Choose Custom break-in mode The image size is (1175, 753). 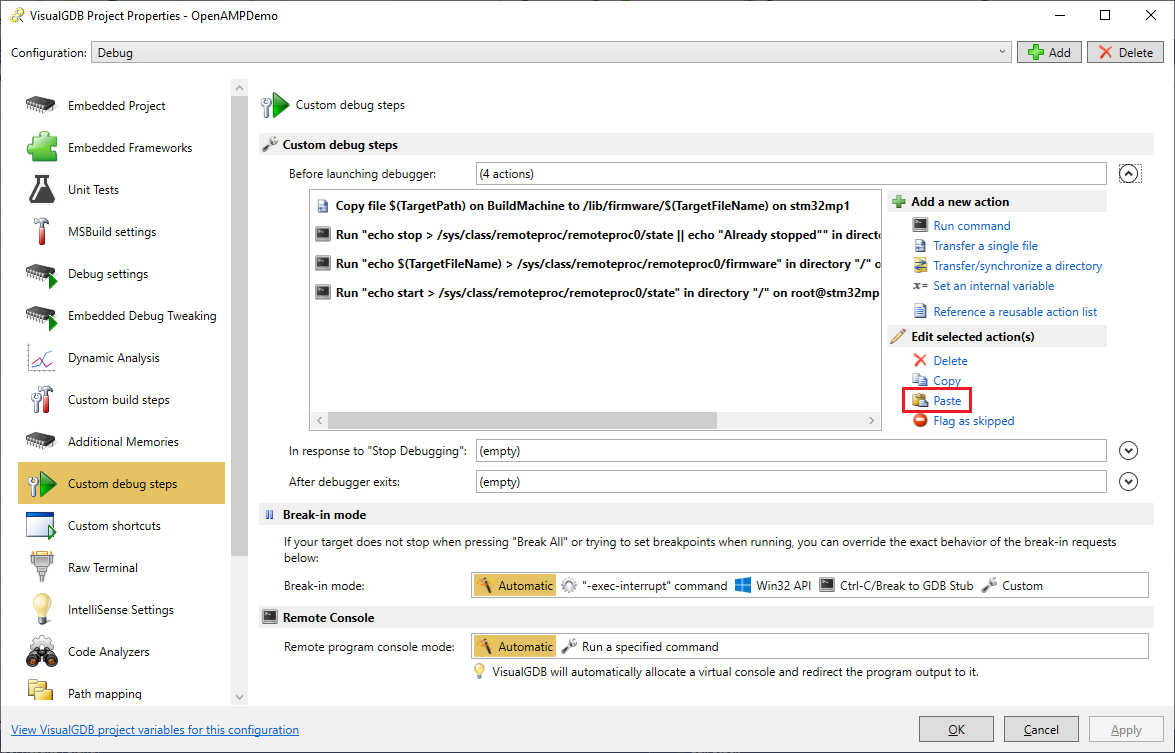pyautogui.click(x=1012, y=586)
